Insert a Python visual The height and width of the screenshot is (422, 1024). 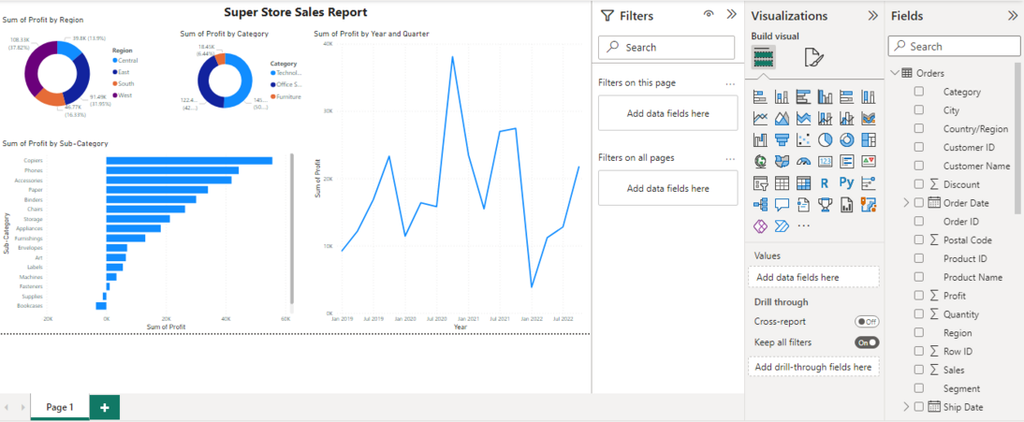846,183
